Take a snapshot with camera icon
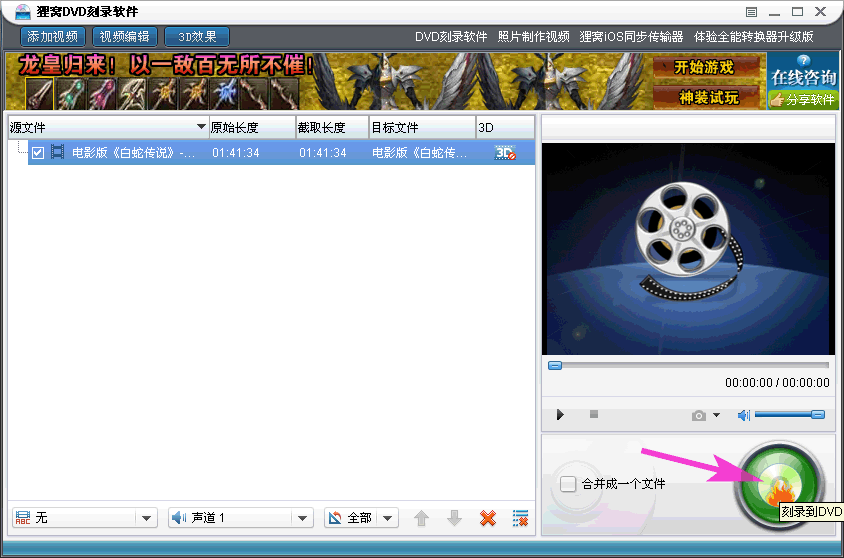This screenshot has width=844, height=558. (699, 415)
